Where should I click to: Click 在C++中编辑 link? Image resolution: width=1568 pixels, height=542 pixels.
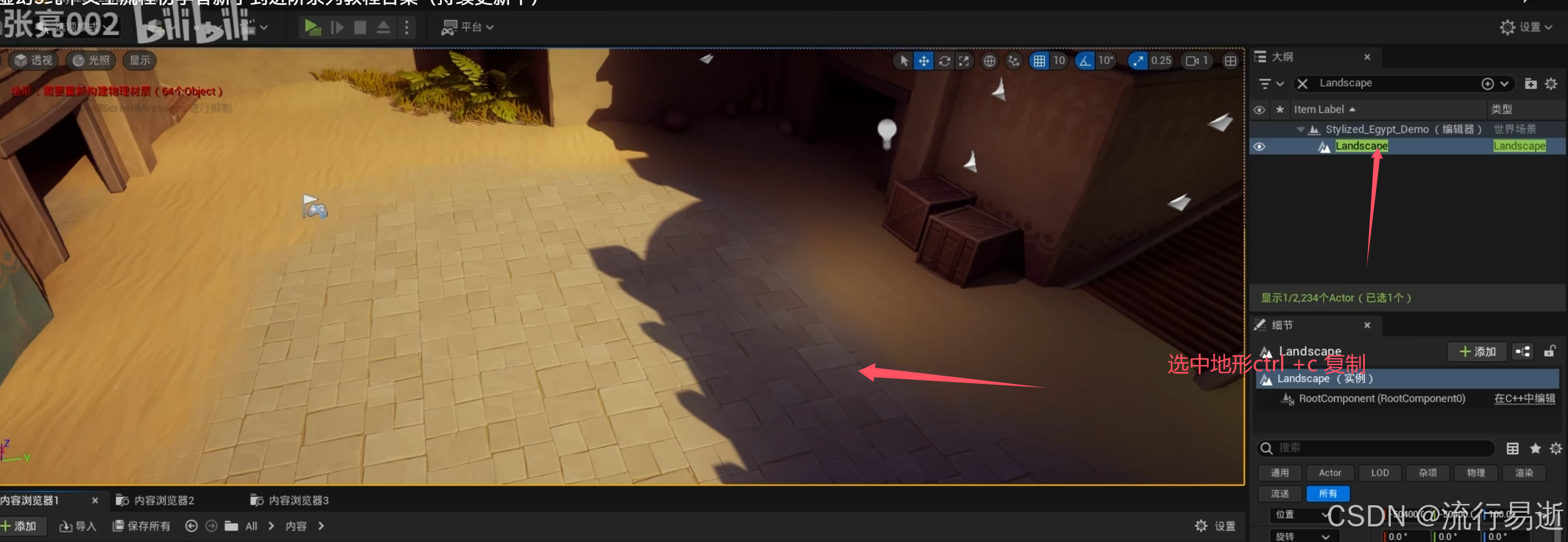tap(1524, 399)
